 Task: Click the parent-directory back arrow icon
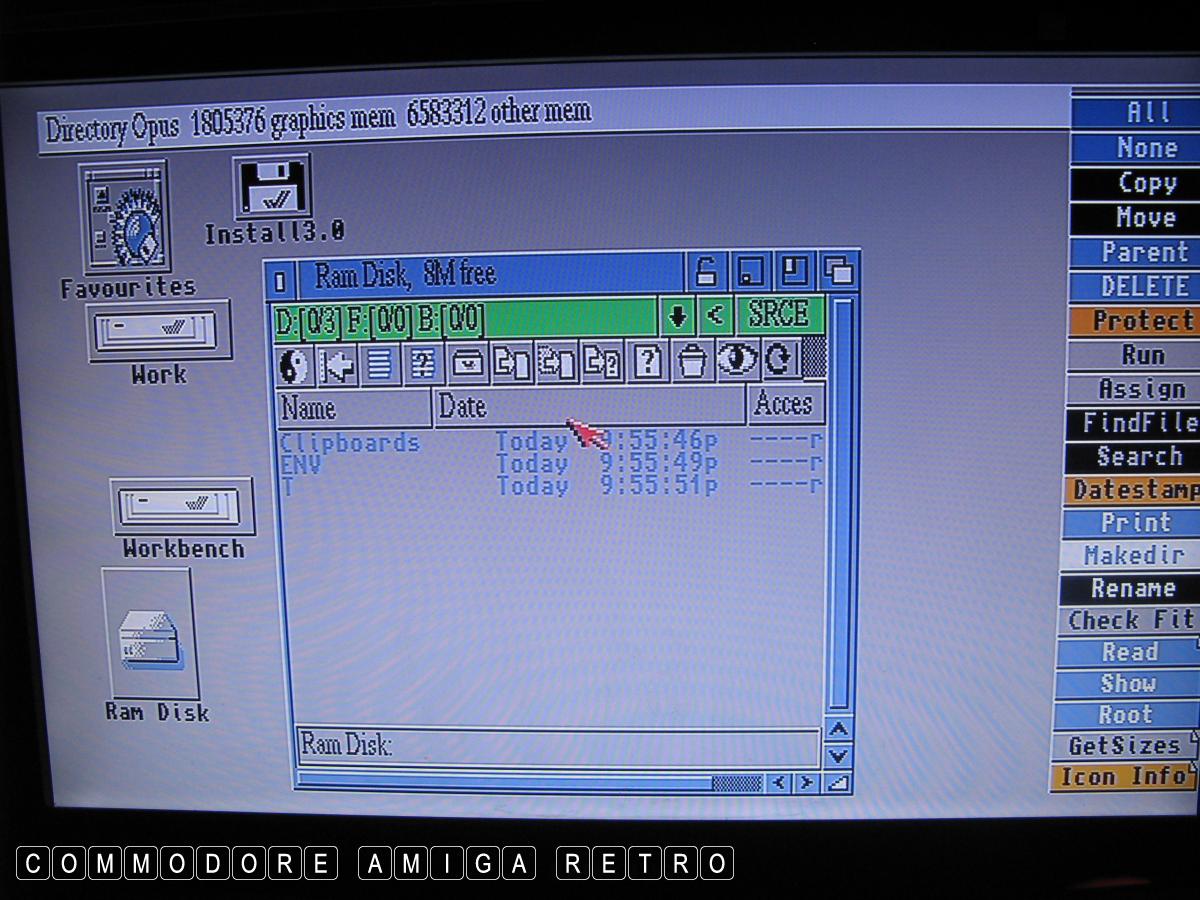point(337,363)
